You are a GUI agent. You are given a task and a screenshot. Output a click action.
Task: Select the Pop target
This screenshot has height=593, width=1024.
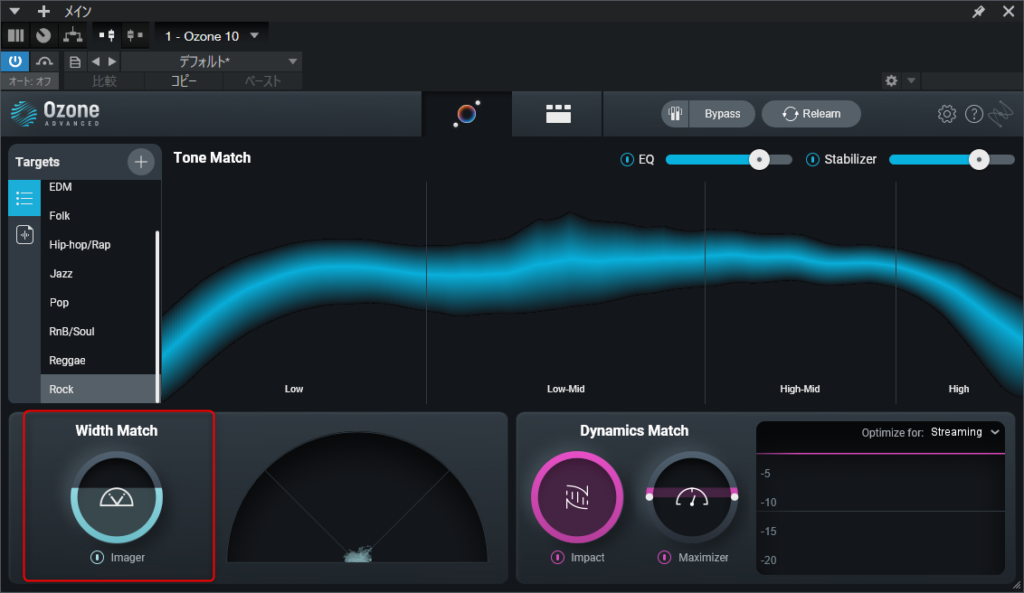99,302
